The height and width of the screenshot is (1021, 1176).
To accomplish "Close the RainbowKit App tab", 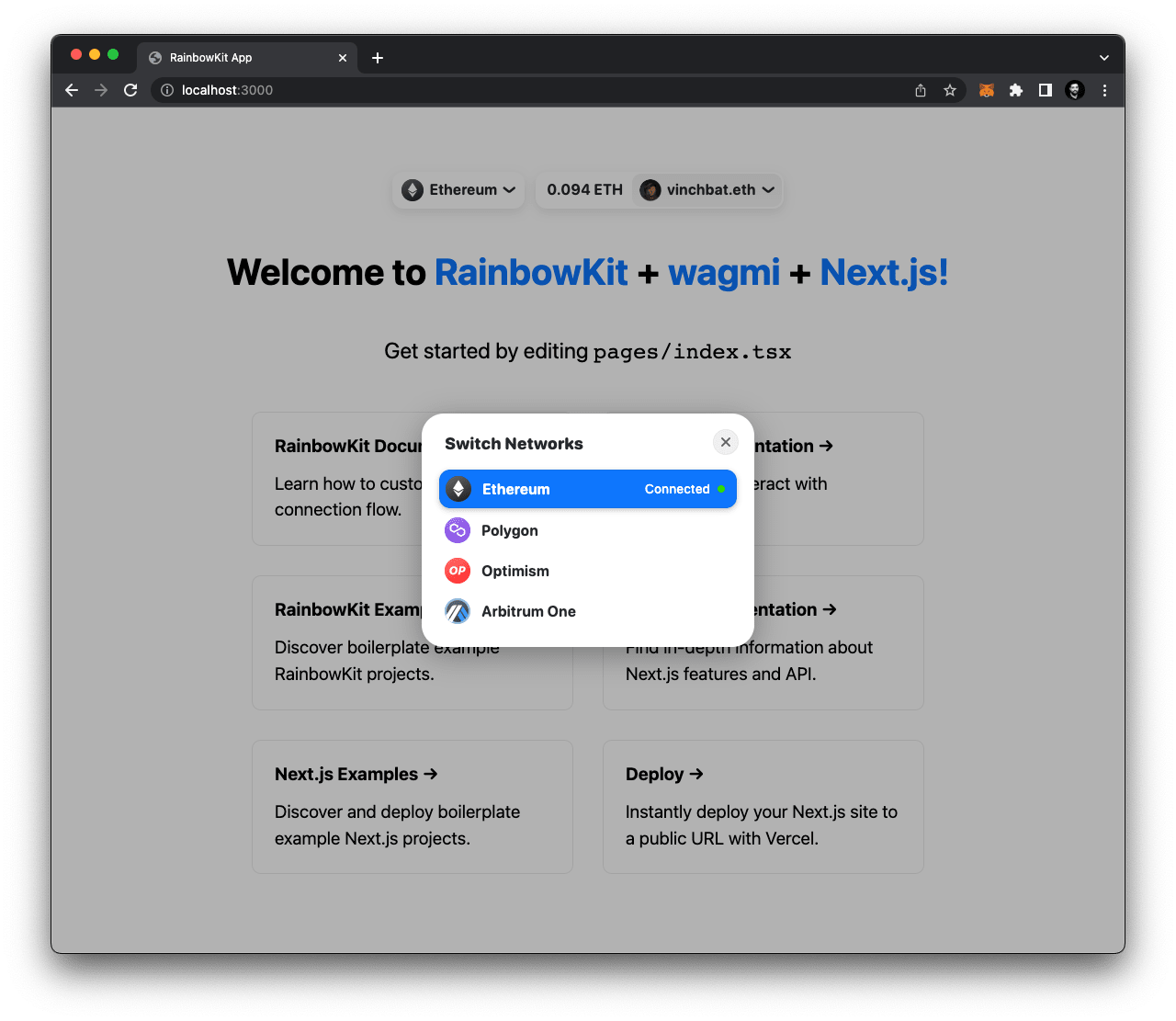I will [x=343, y=58].
